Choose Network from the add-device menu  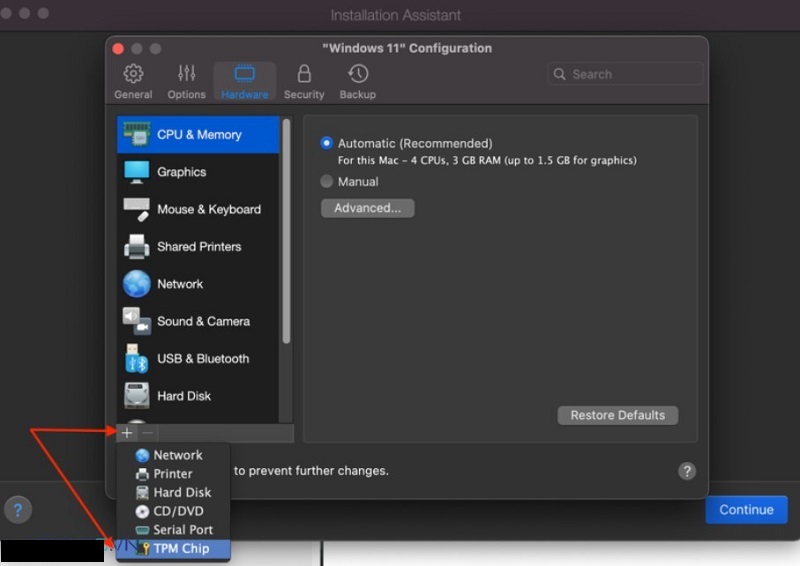click(173, 455)
